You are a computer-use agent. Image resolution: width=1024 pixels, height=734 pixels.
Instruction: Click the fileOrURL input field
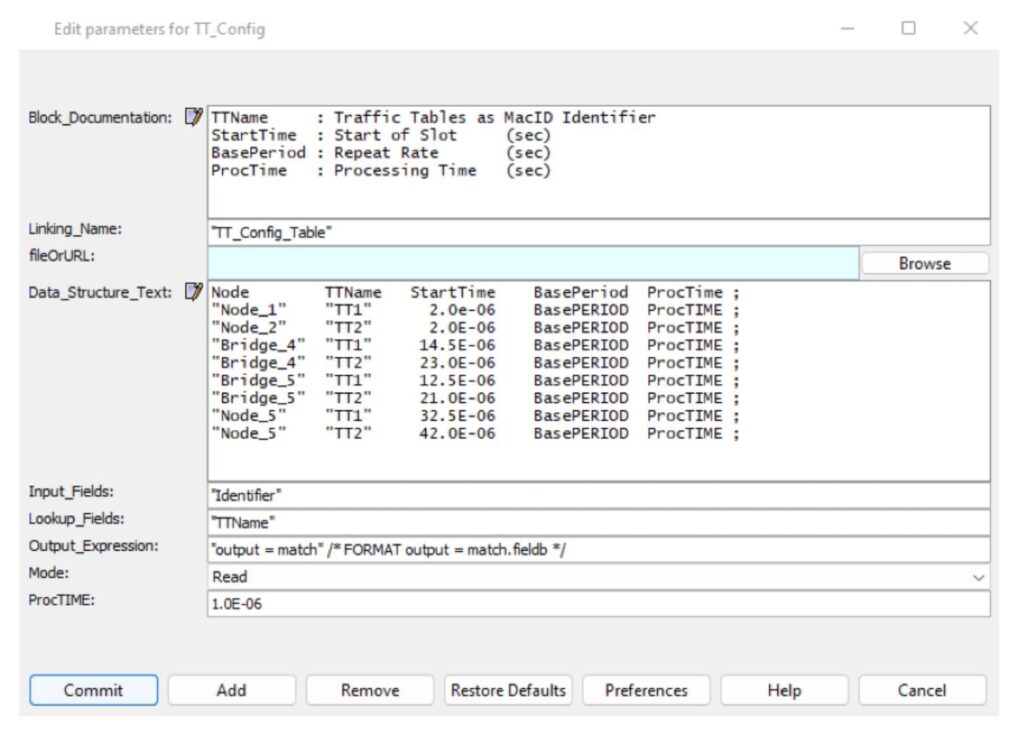pyautogui.click(x=532, y=263)
